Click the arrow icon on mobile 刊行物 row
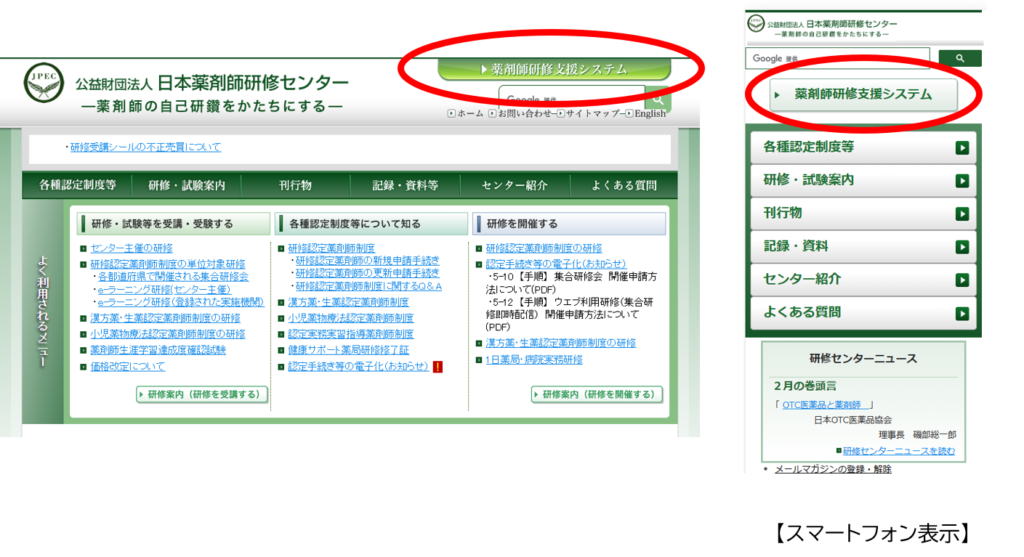 (x=961, y=214)
